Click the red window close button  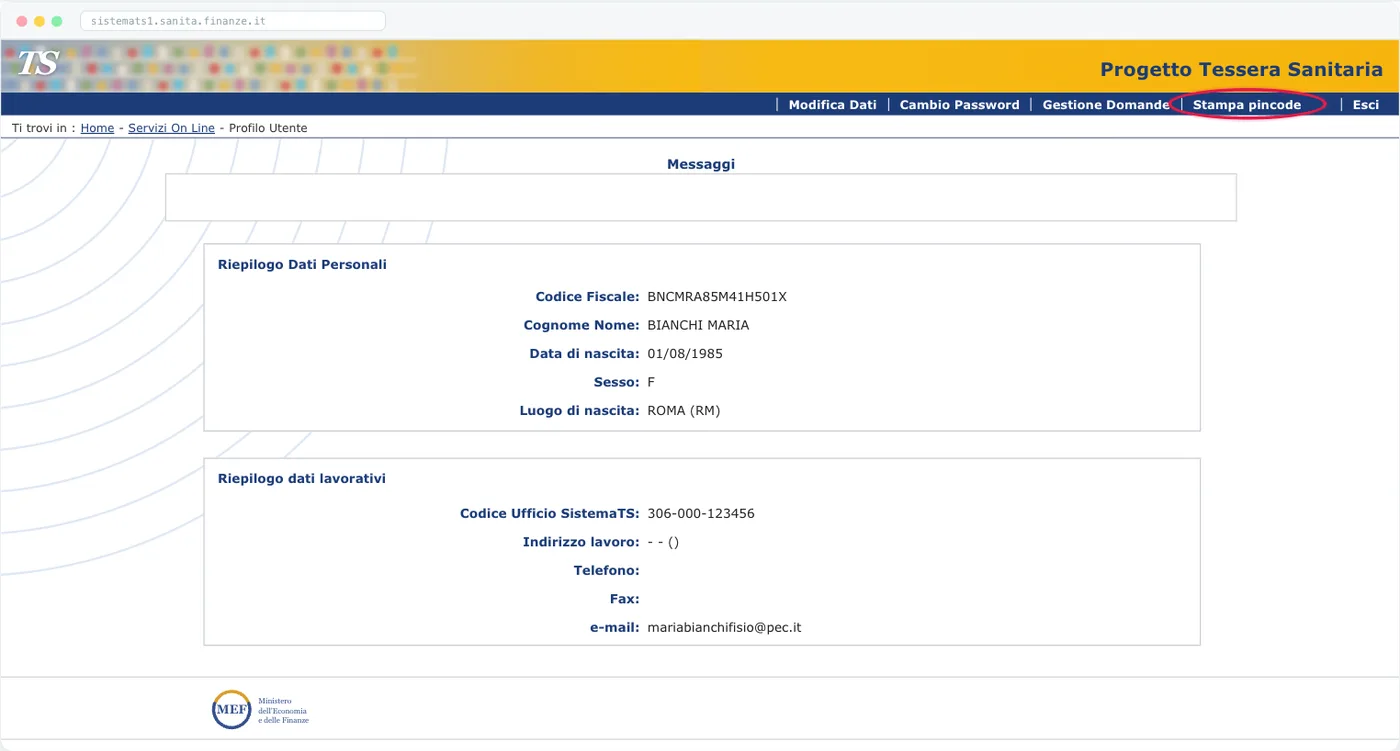[x=22, y=21]
